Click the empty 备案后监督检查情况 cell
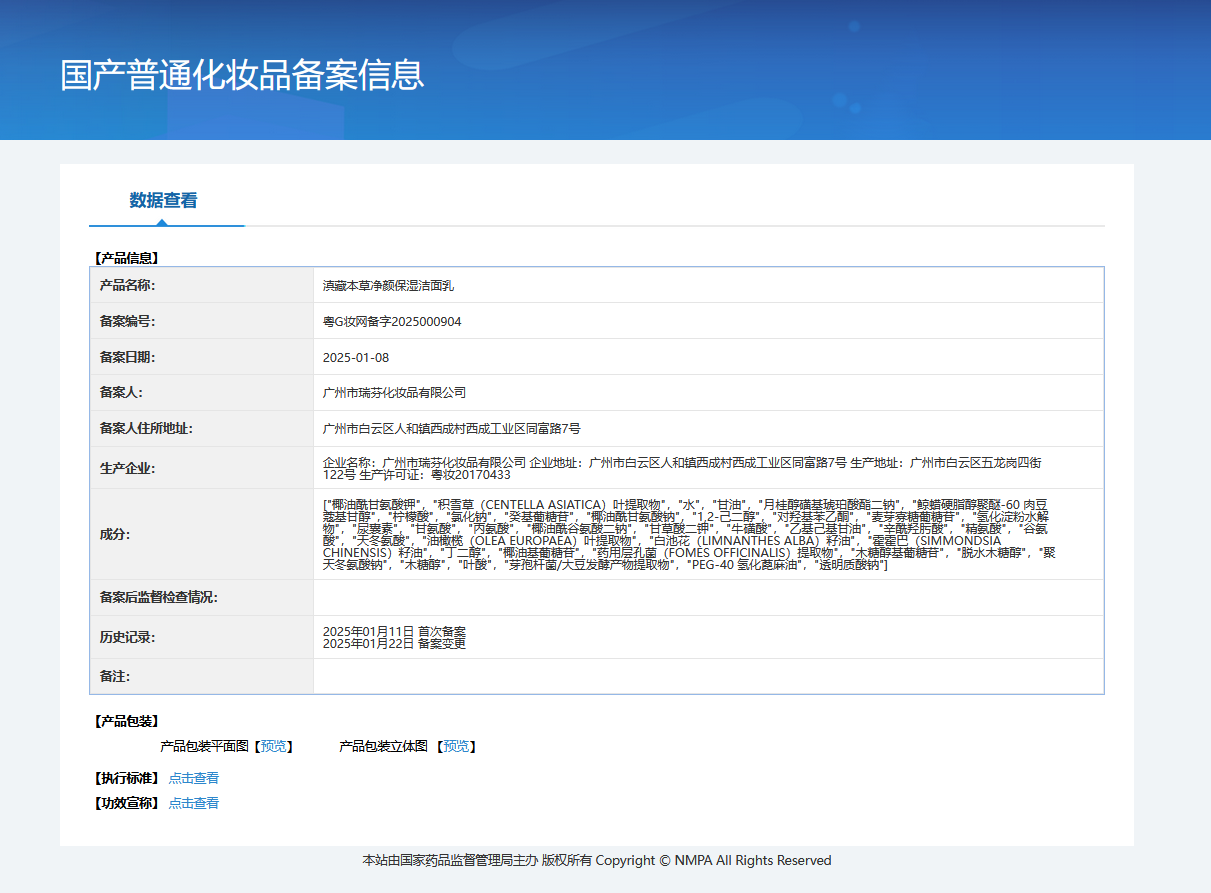The image size is (1211, 893). (x=707, y=597)
